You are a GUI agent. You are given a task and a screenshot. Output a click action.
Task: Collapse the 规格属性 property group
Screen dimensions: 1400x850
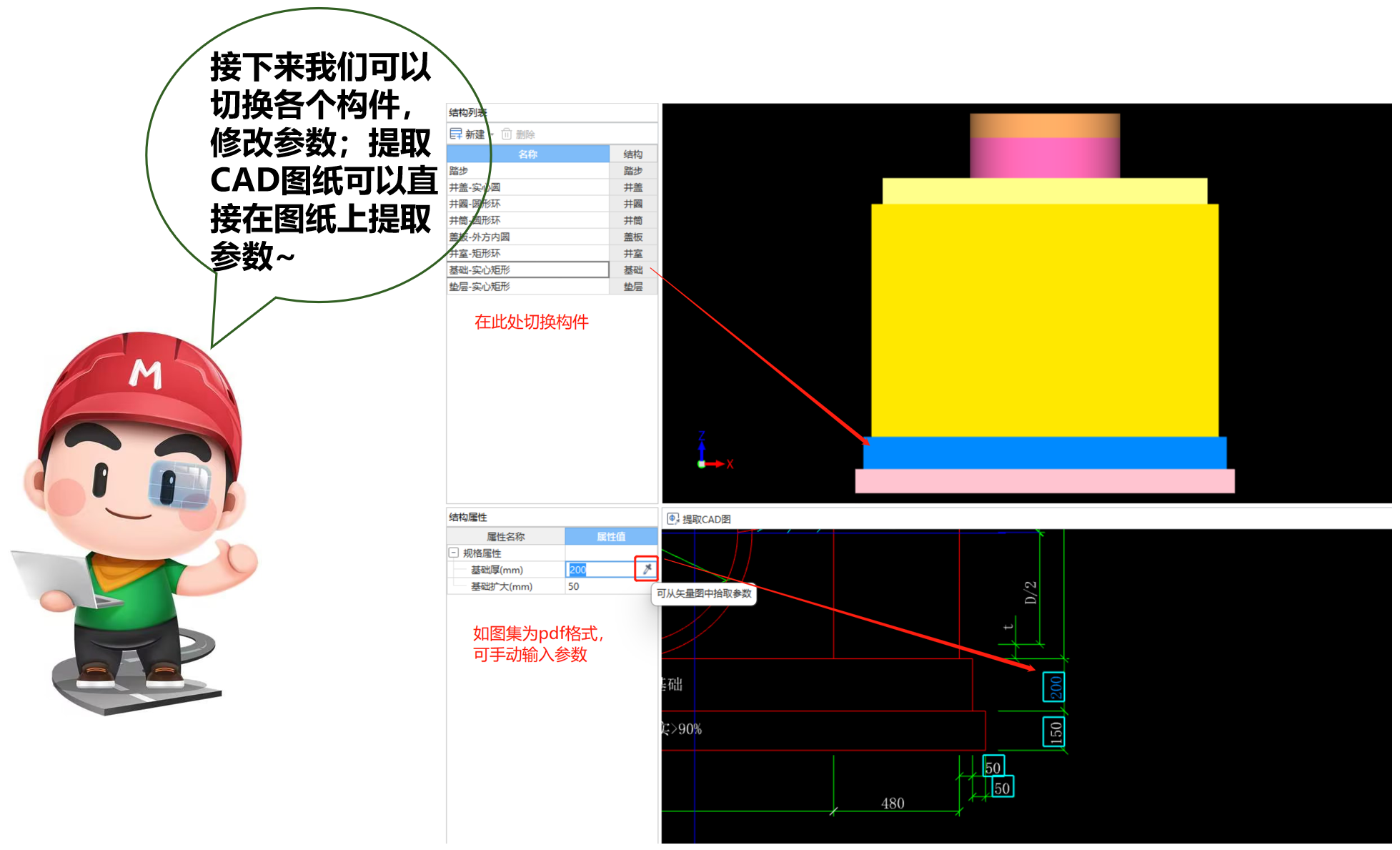coord(453,553)
